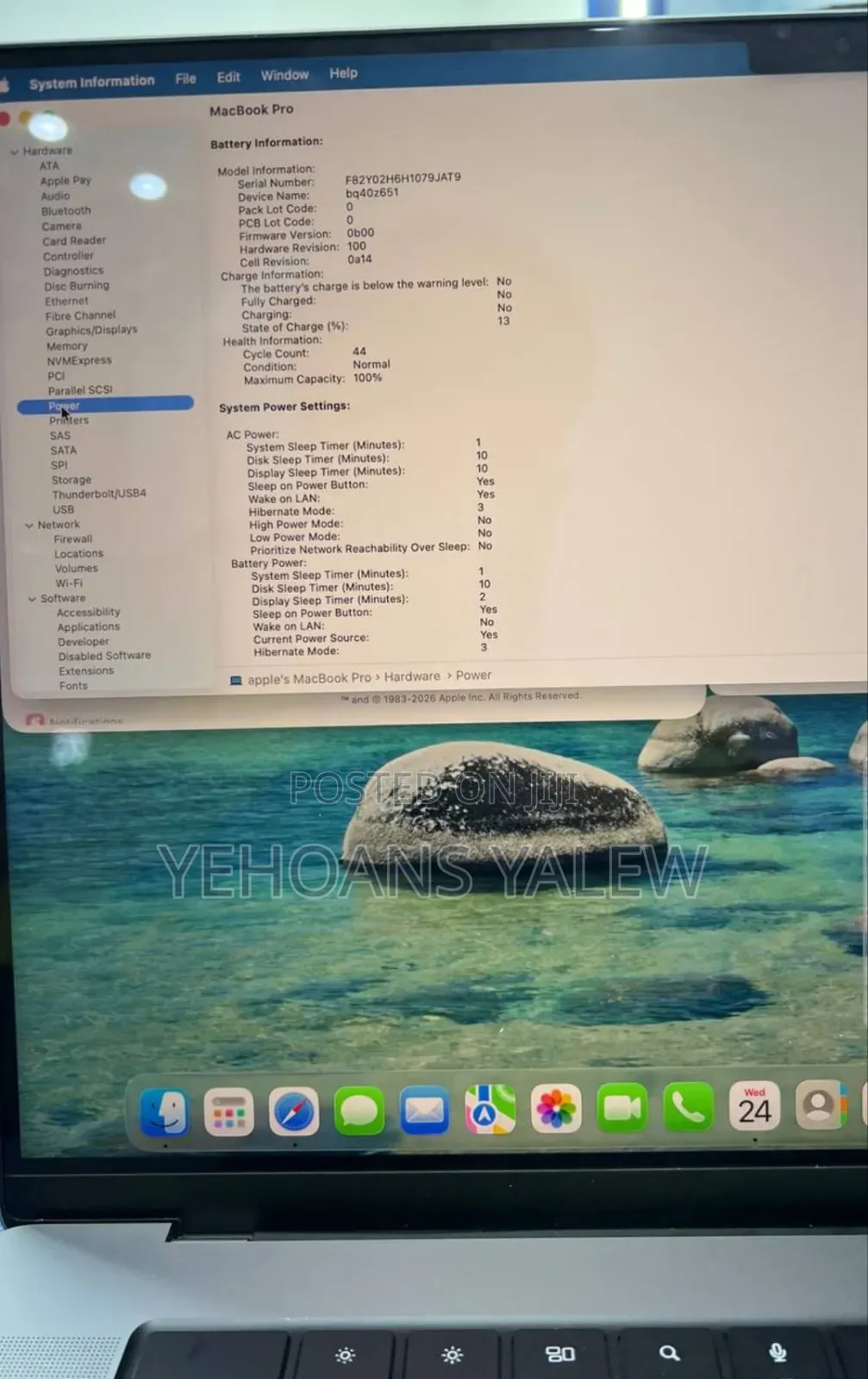The height and width of the screenshot is (1379, 868).
Task: Select the highlighted Power item
Action: (105, 405)
